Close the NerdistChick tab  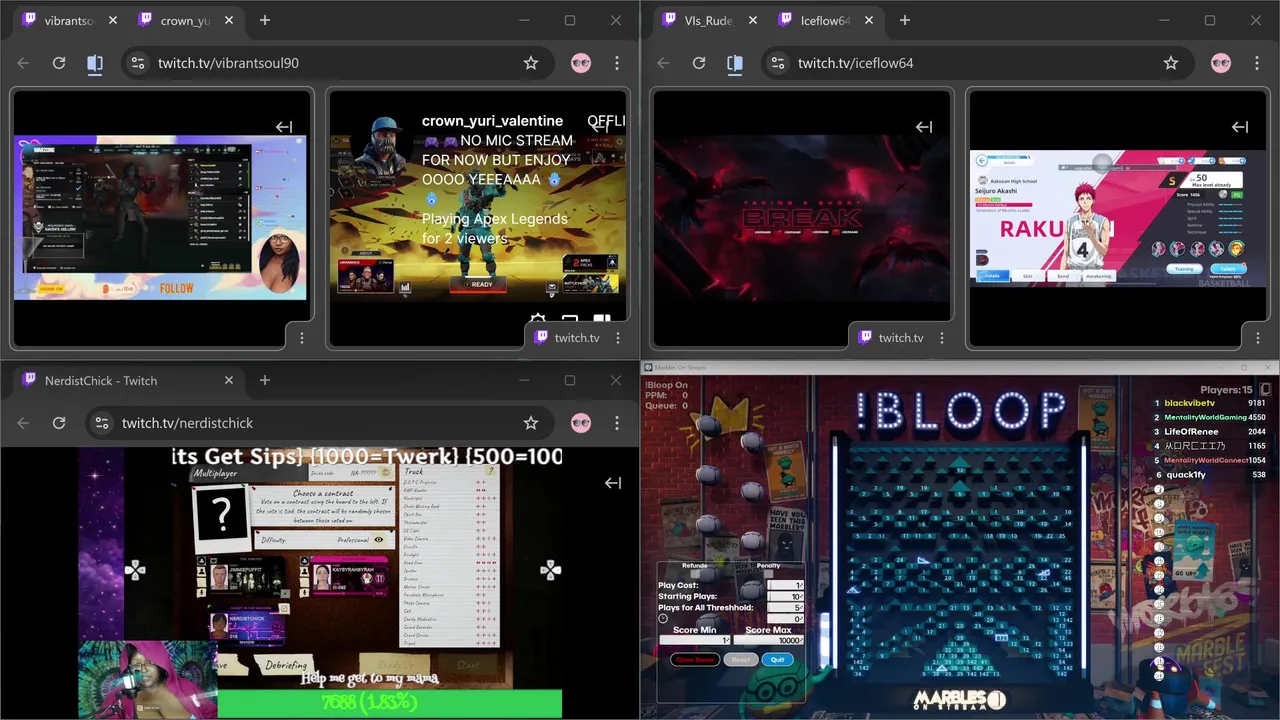point(229,381)
